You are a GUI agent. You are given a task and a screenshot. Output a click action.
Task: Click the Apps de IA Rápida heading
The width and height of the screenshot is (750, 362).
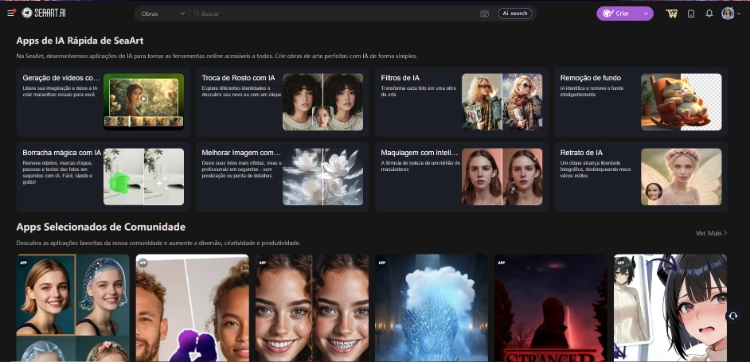pos(80,41)
